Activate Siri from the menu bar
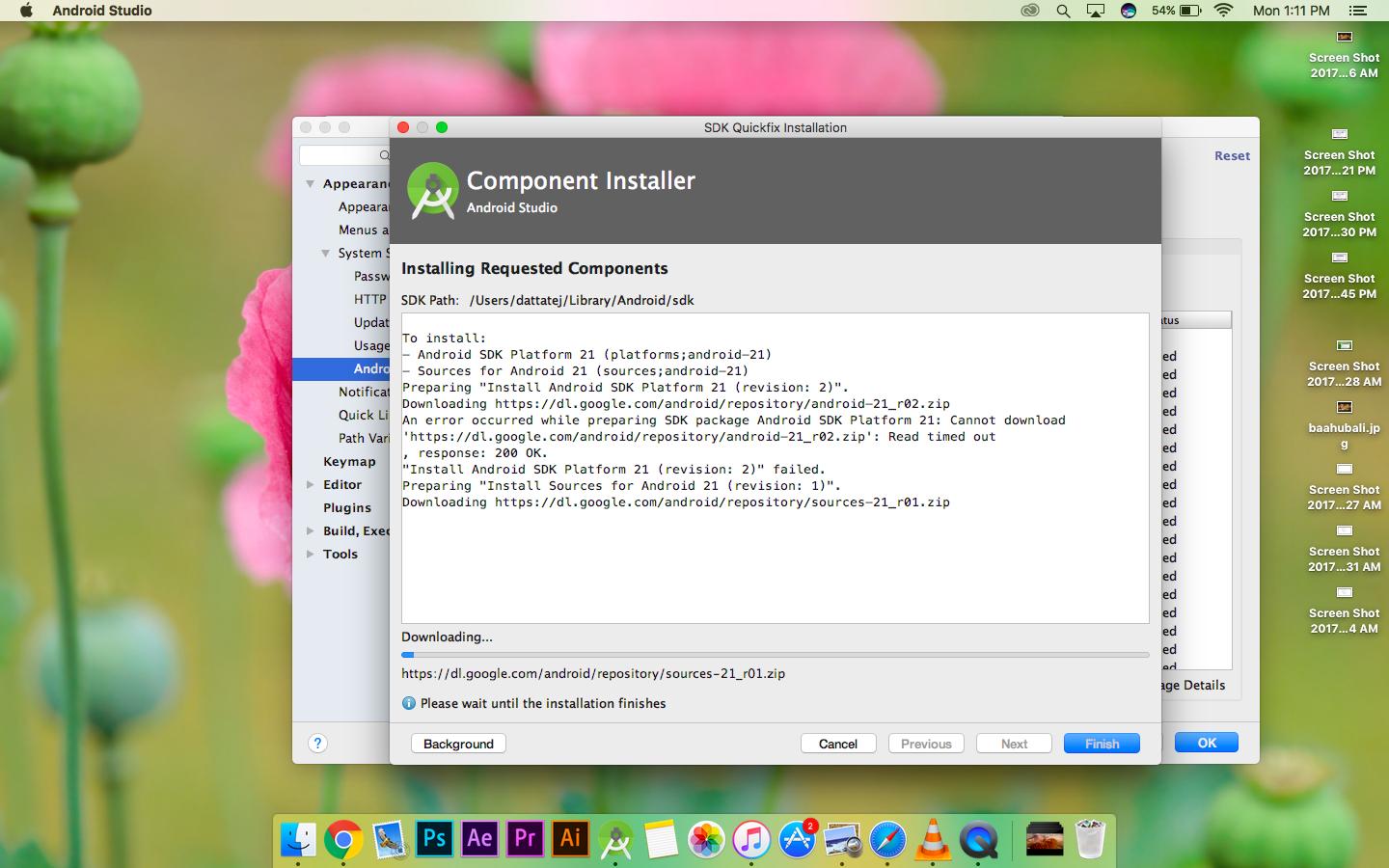The image size is (1389, 868). 1129,11
